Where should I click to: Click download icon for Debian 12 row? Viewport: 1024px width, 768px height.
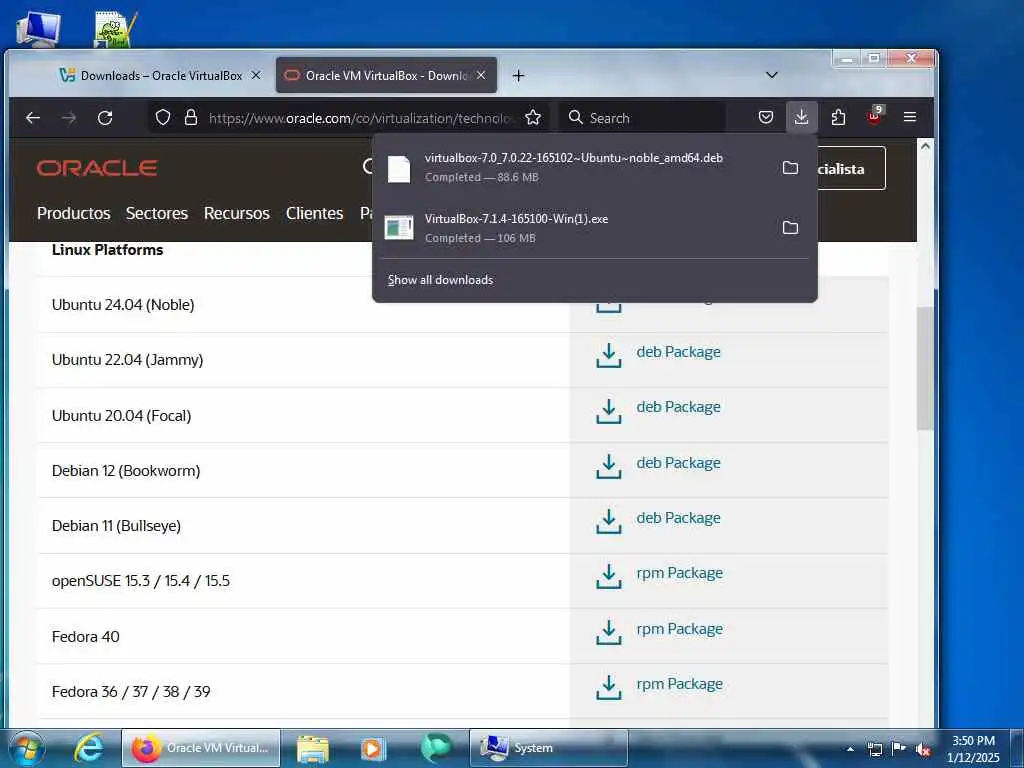tap(609, 466)
